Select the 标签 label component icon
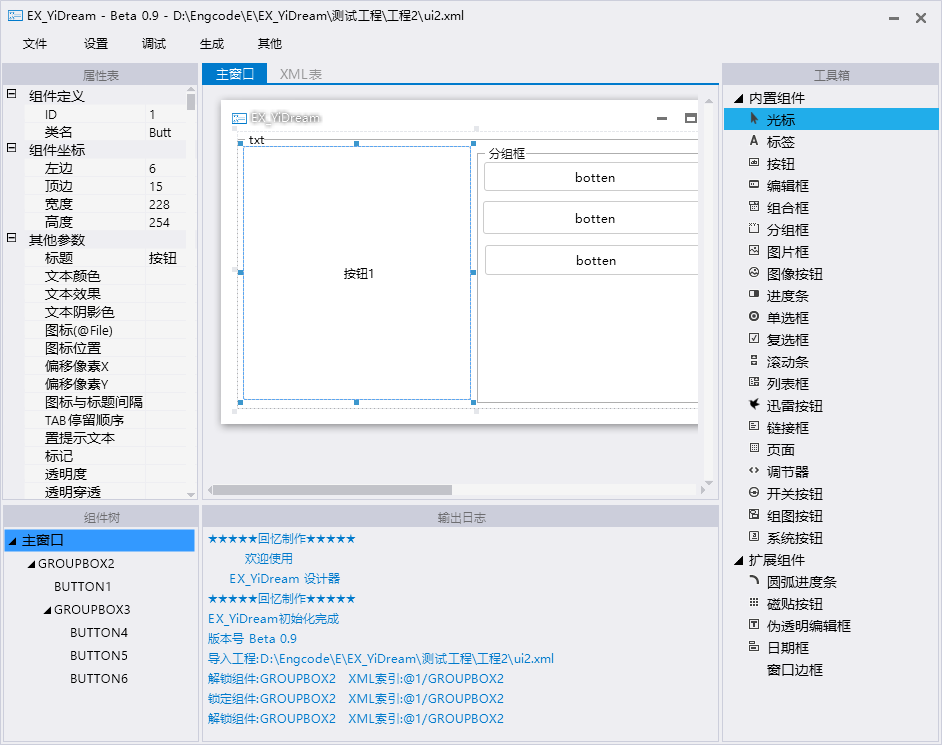 click(754, 142)
